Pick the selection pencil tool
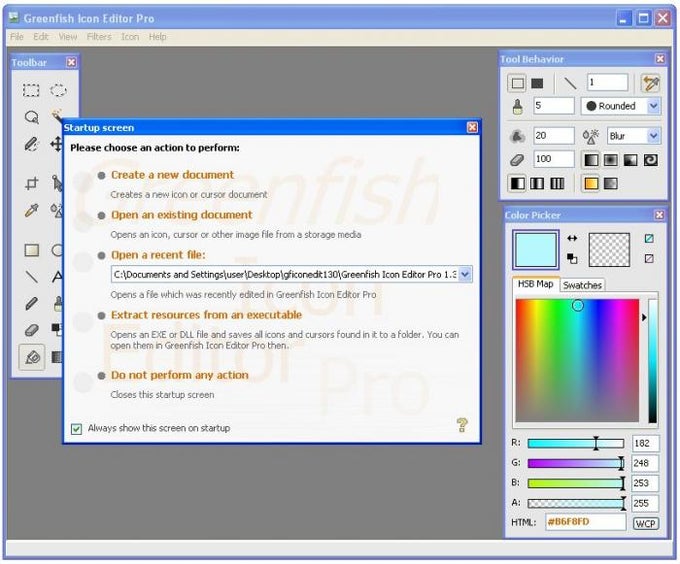The width and height of the screenshot is (680, 564). click(x=31, y=144)
